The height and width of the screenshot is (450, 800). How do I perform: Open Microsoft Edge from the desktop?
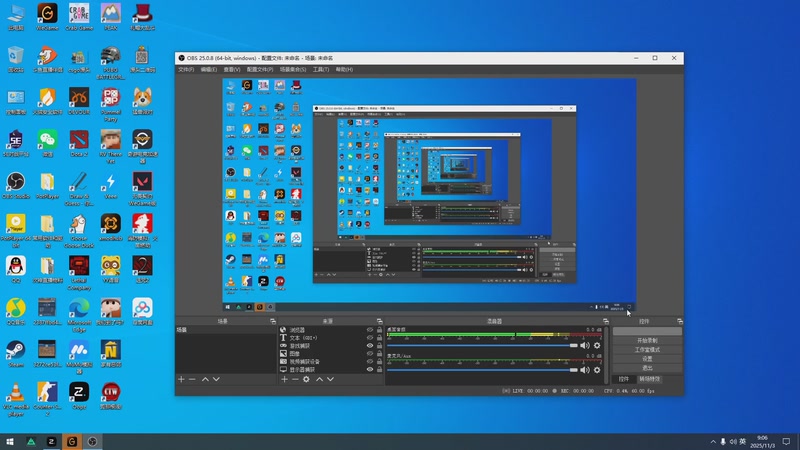coord(79,315)
